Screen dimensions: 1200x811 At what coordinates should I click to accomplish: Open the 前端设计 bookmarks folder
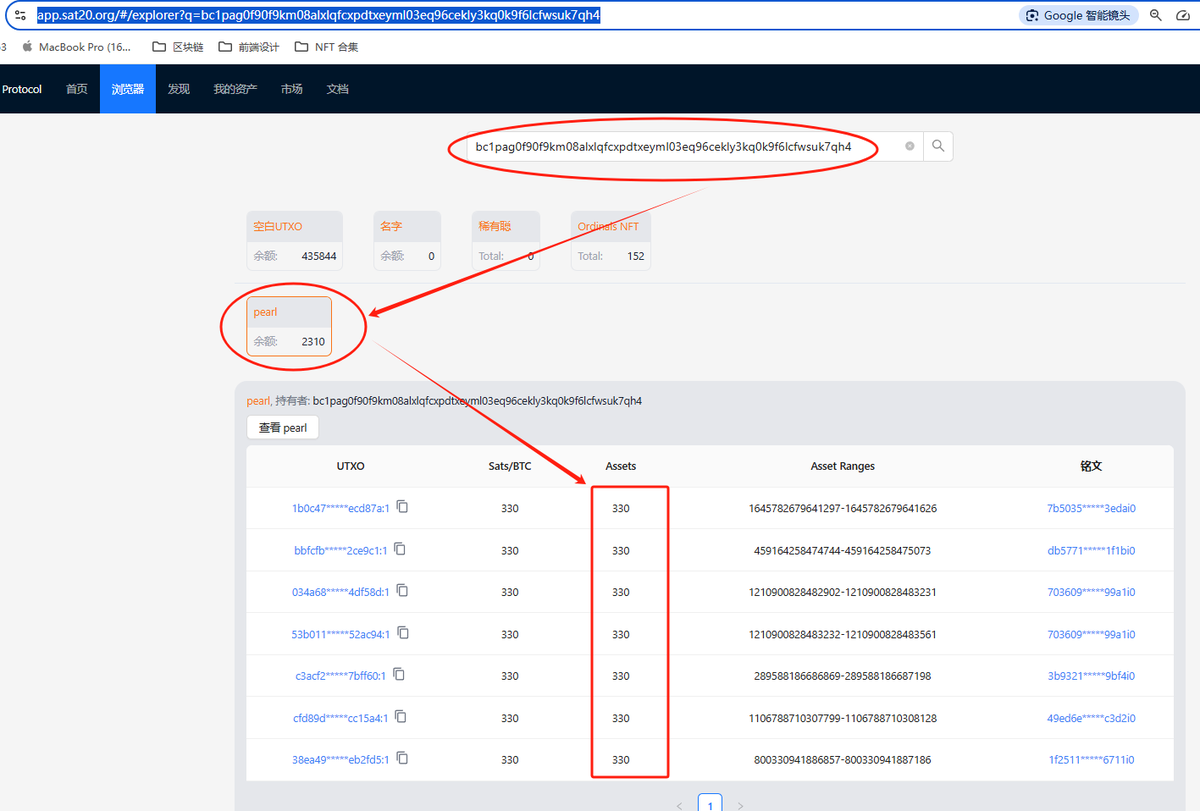[x=248, y=47]
